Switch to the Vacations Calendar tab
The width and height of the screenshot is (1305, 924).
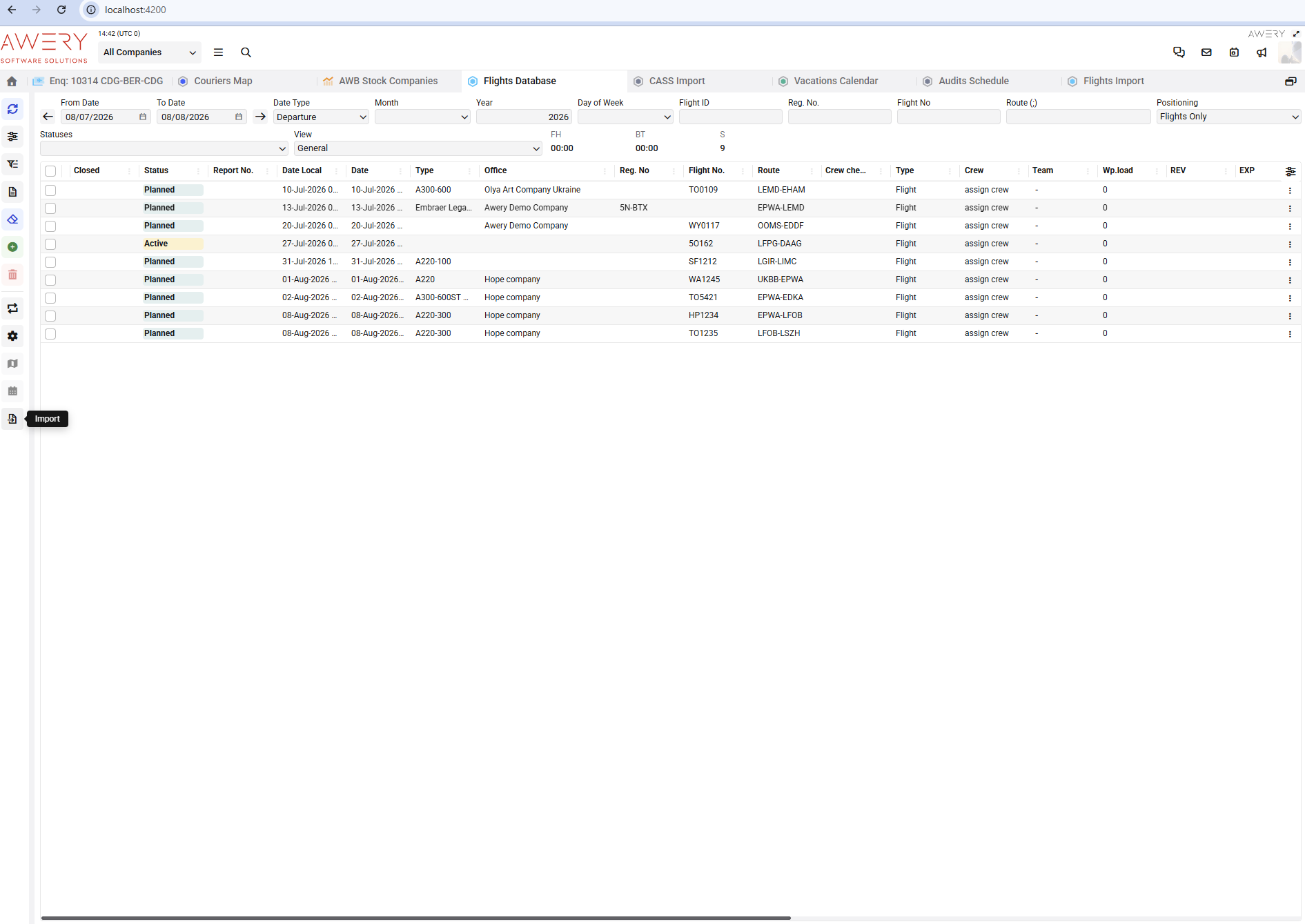coord(836,81)
